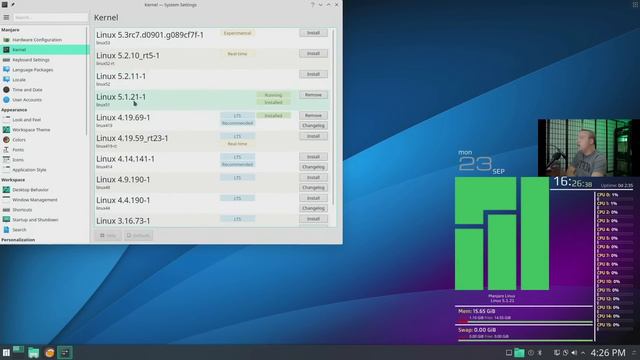Select the Linux 5.2.11-1 row text

121,76
